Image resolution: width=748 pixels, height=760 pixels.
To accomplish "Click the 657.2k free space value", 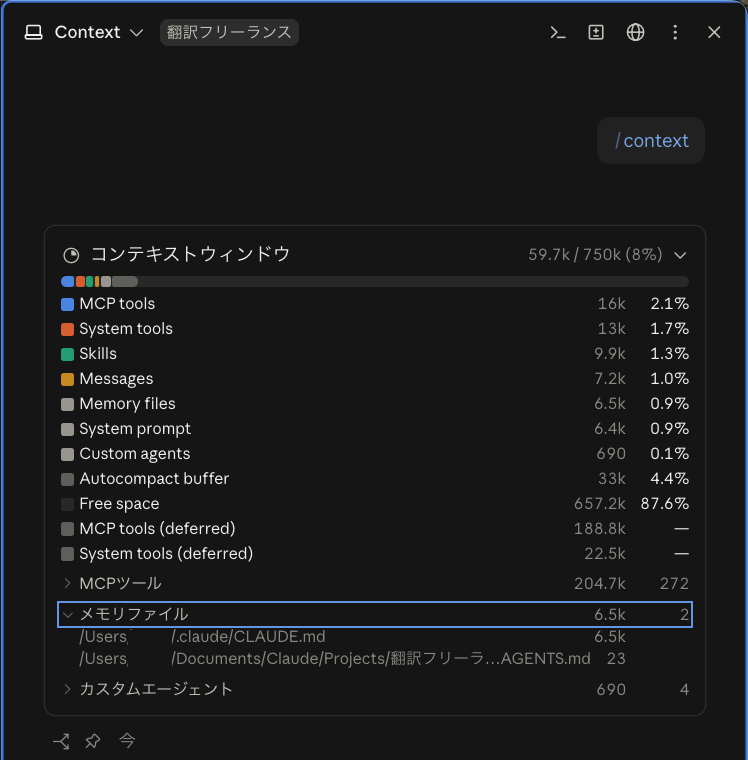I will pos(600,504).
